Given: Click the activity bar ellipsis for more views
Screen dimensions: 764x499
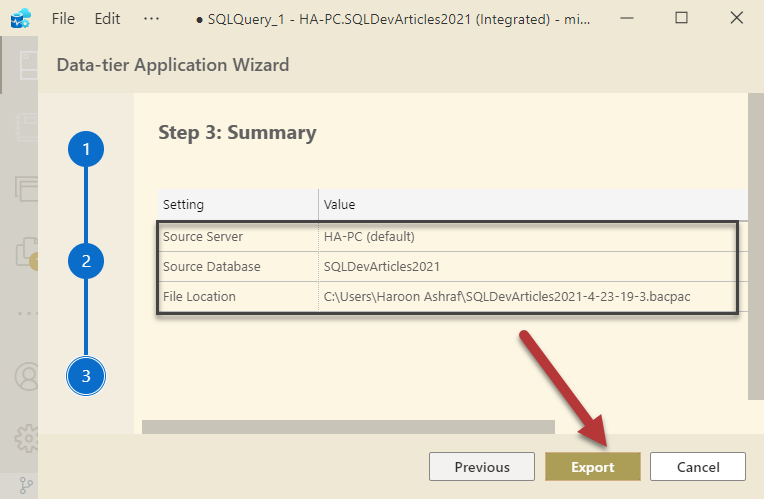Looking at the screenshot, I should [x=22, y=311].
